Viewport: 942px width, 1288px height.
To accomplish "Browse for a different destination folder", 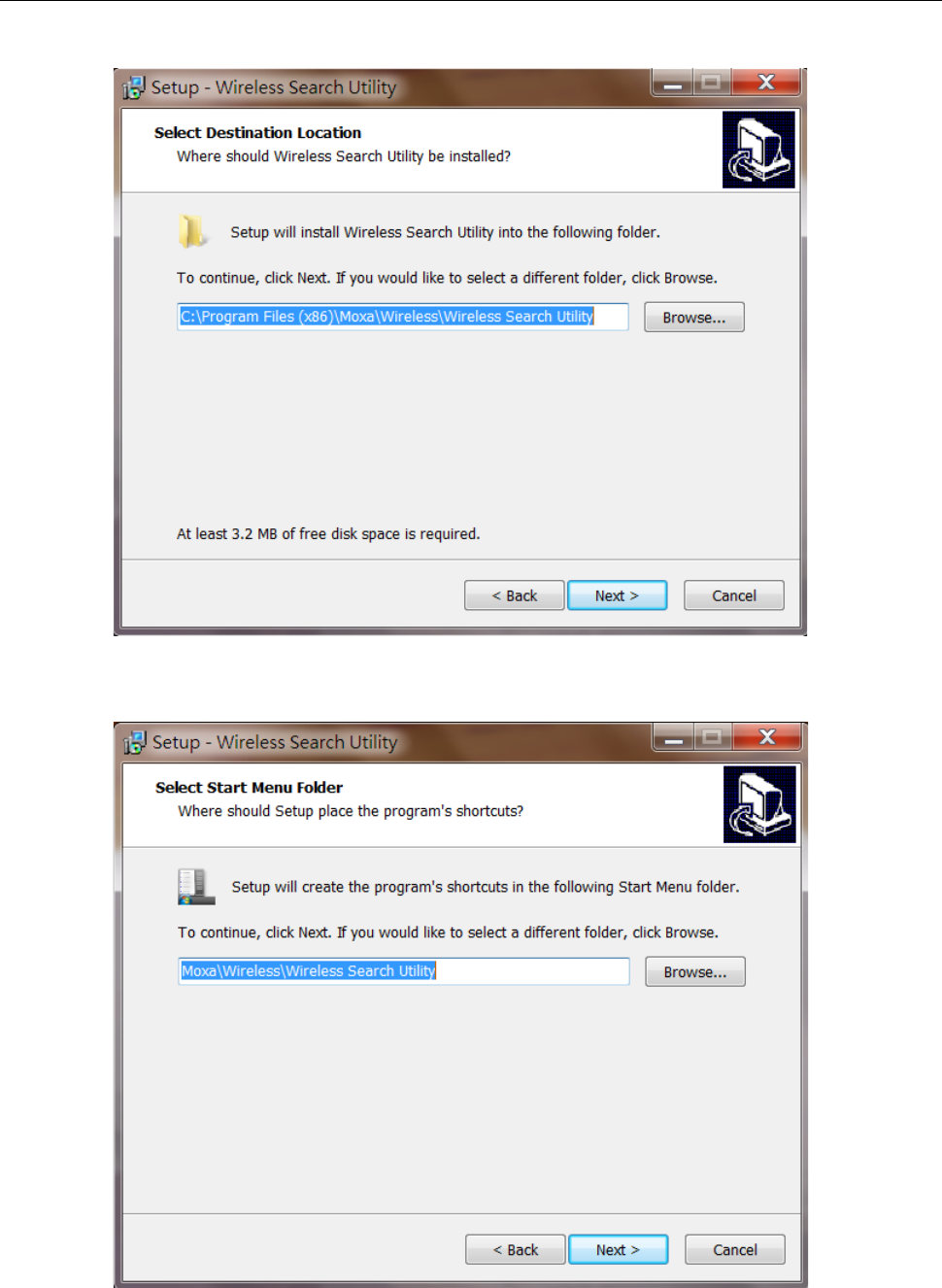I will [x=694, y=318].
